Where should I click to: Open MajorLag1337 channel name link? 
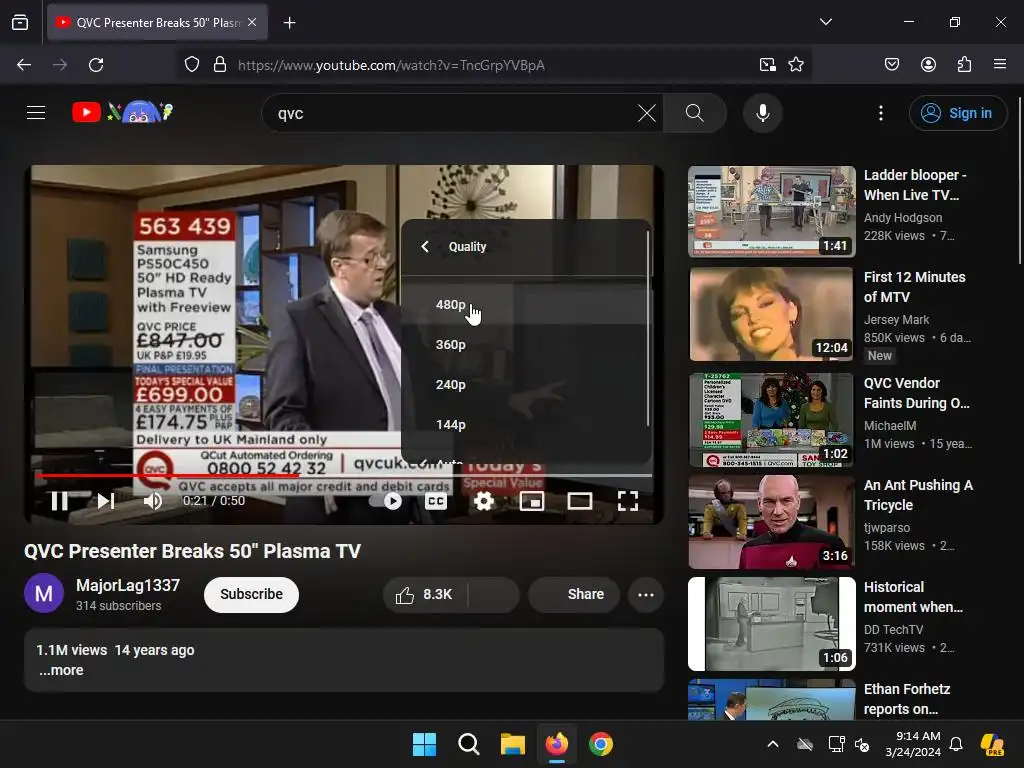click(x=128, y=585)
